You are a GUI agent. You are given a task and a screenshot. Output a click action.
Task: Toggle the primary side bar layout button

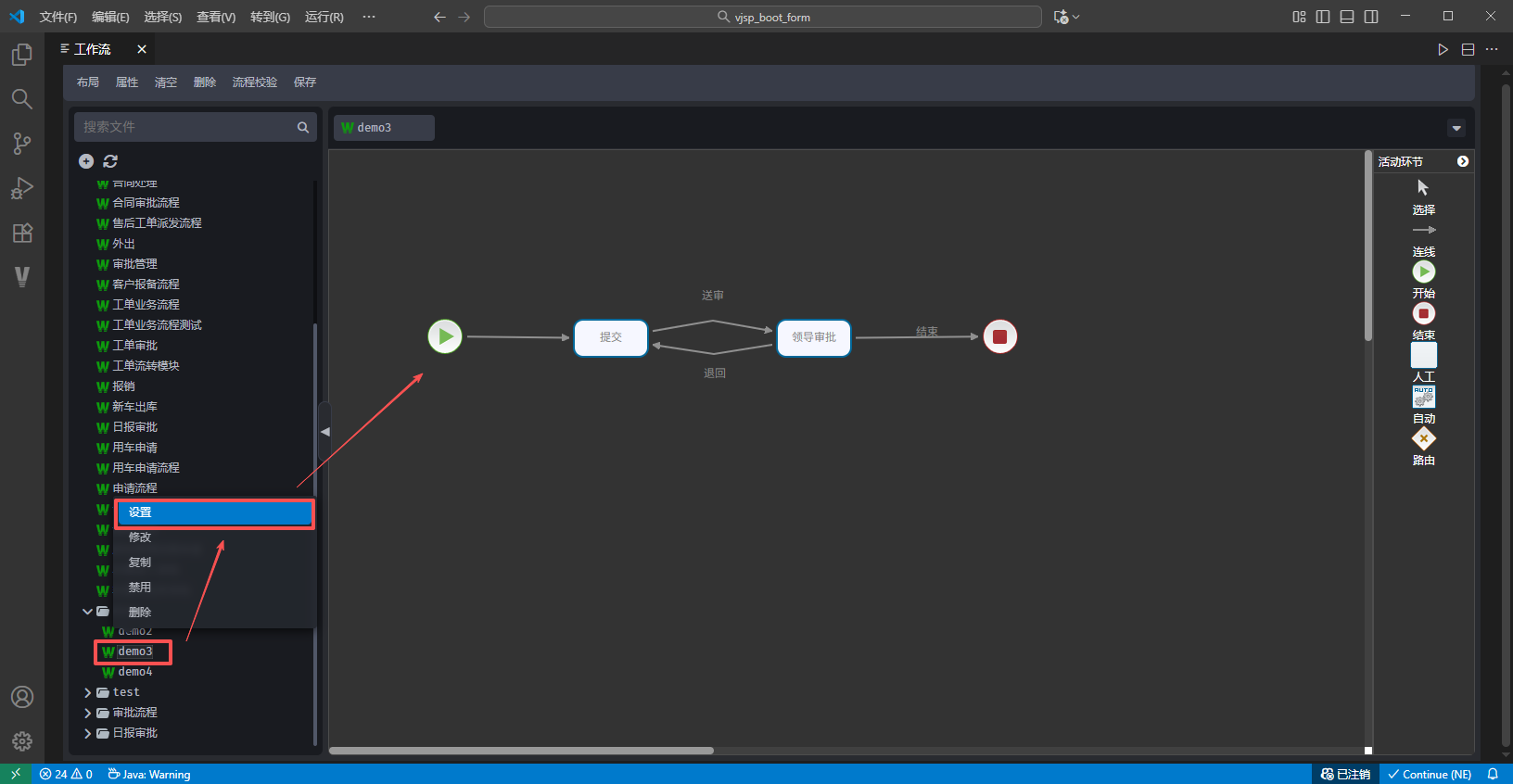tap(1323, 17)
